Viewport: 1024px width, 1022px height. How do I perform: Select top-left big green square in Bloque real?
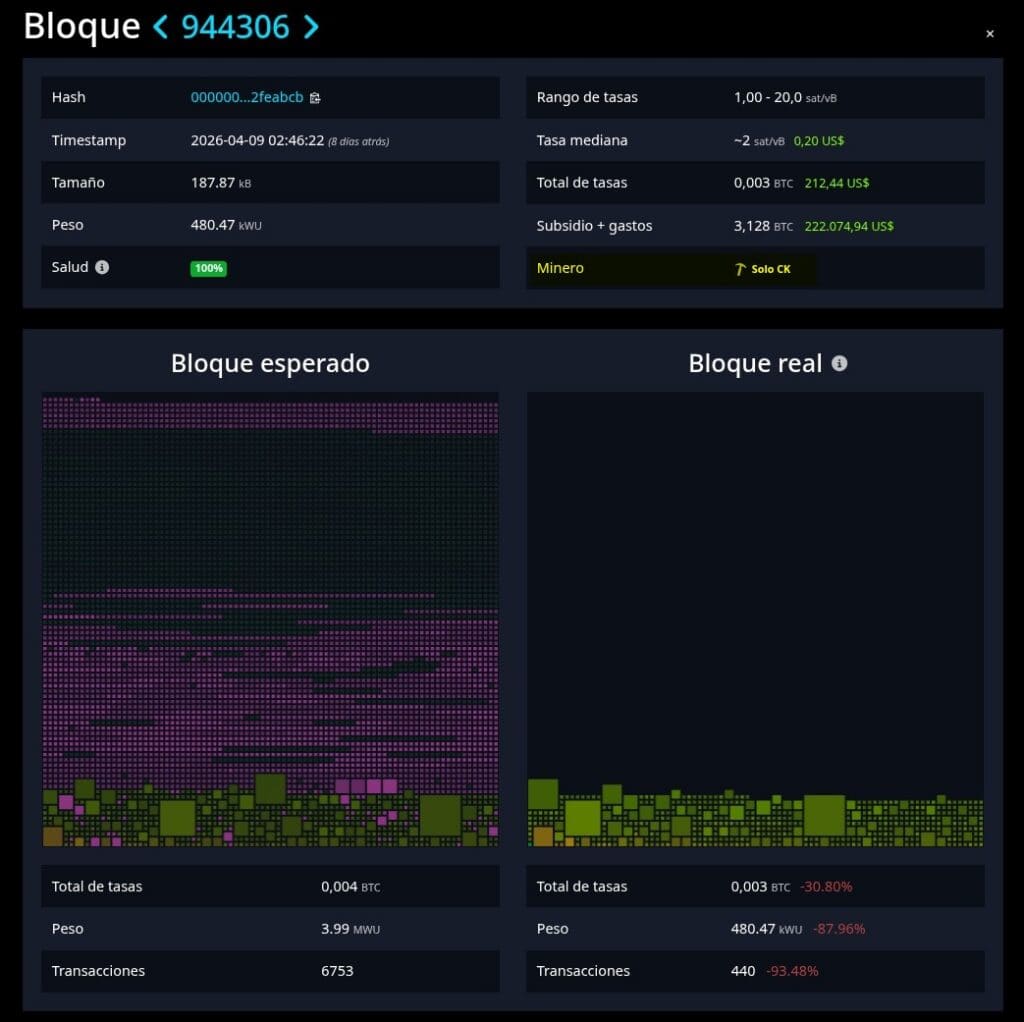542,794
